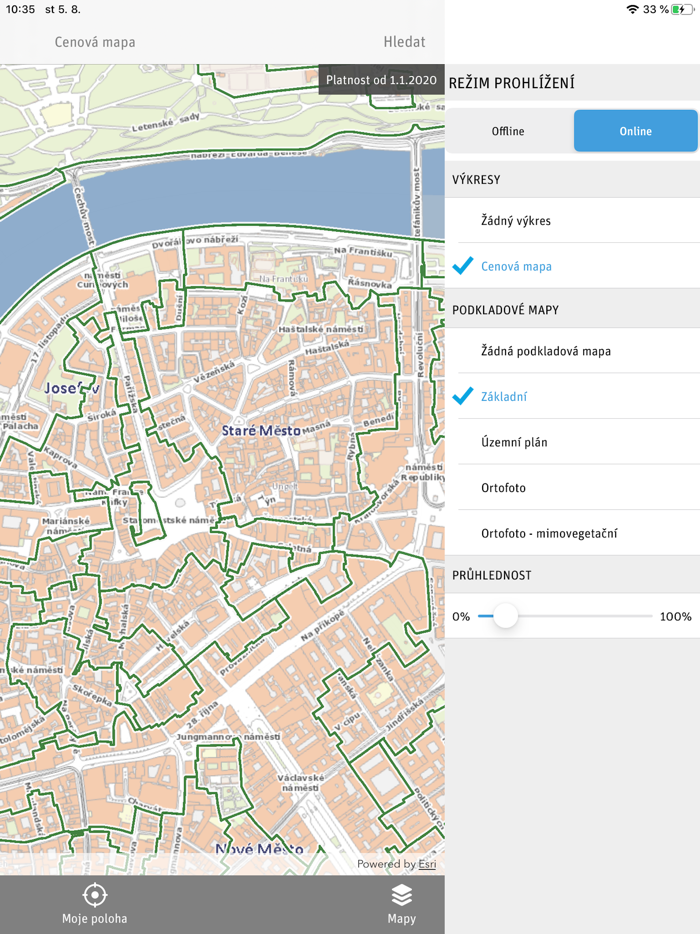Image resolution: width=700 pixels, height=934 pixels.
Task: Tap the Dvořákovo nábřeží label
Action: 195,241
